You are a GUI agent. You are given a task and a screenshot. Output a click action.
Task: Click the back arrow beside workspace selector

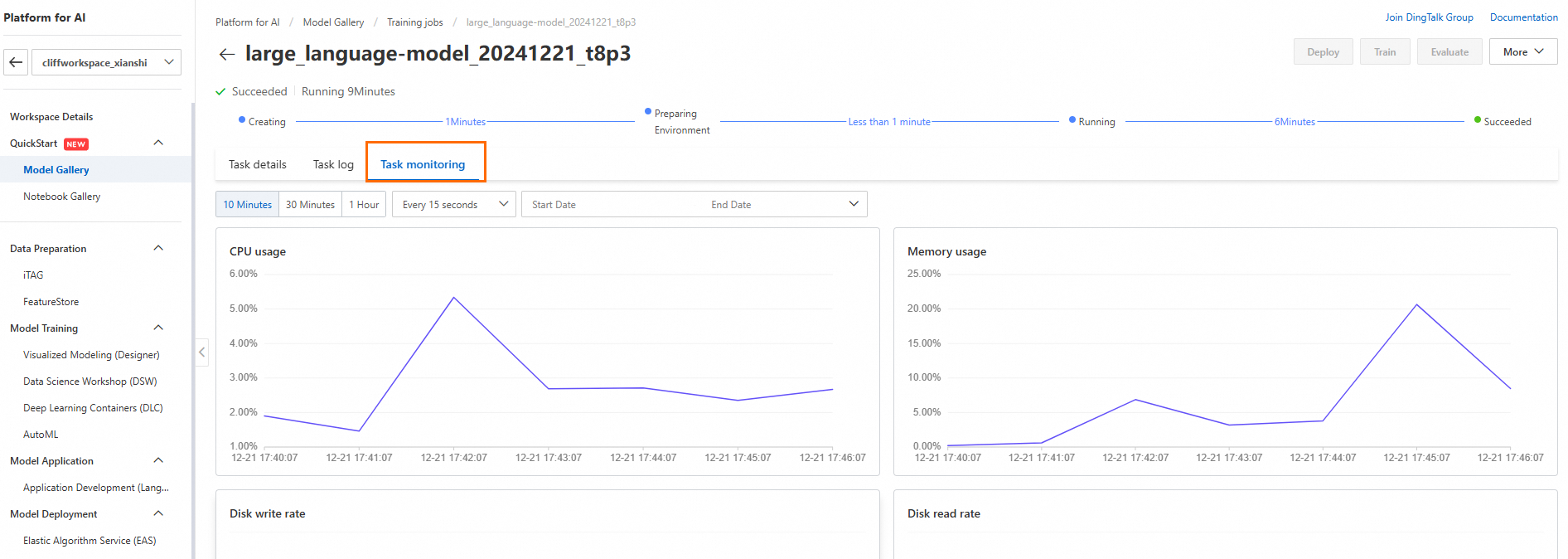point(16,62)
